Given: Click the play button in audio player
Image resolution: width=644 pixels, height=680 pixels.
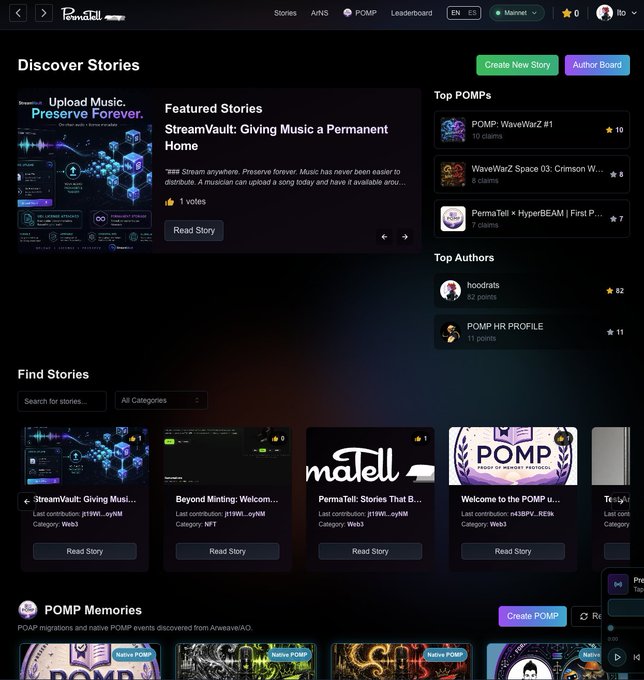Looking at the screenshot, I should (617, 657).
